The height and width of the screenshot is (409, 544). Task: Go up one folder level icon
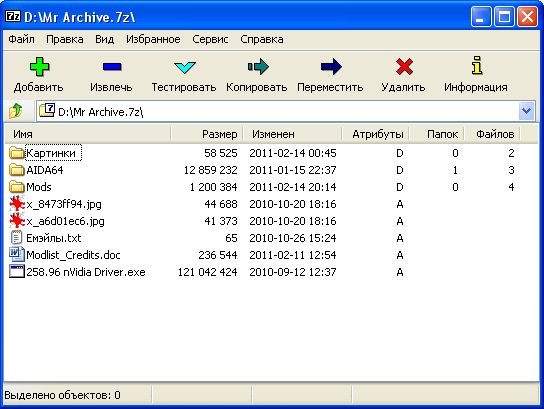point(16,111)
